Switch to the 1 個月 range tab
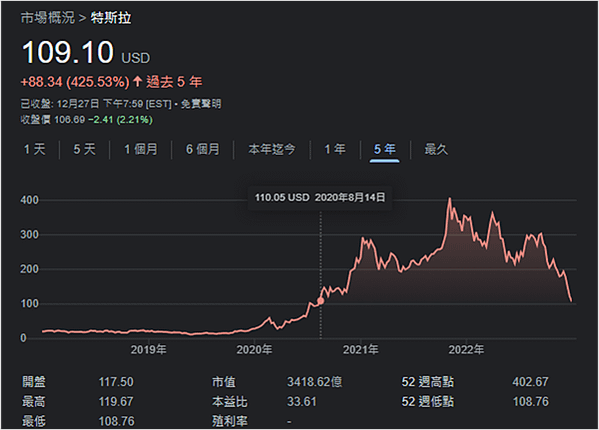 (x=141, y=149)
